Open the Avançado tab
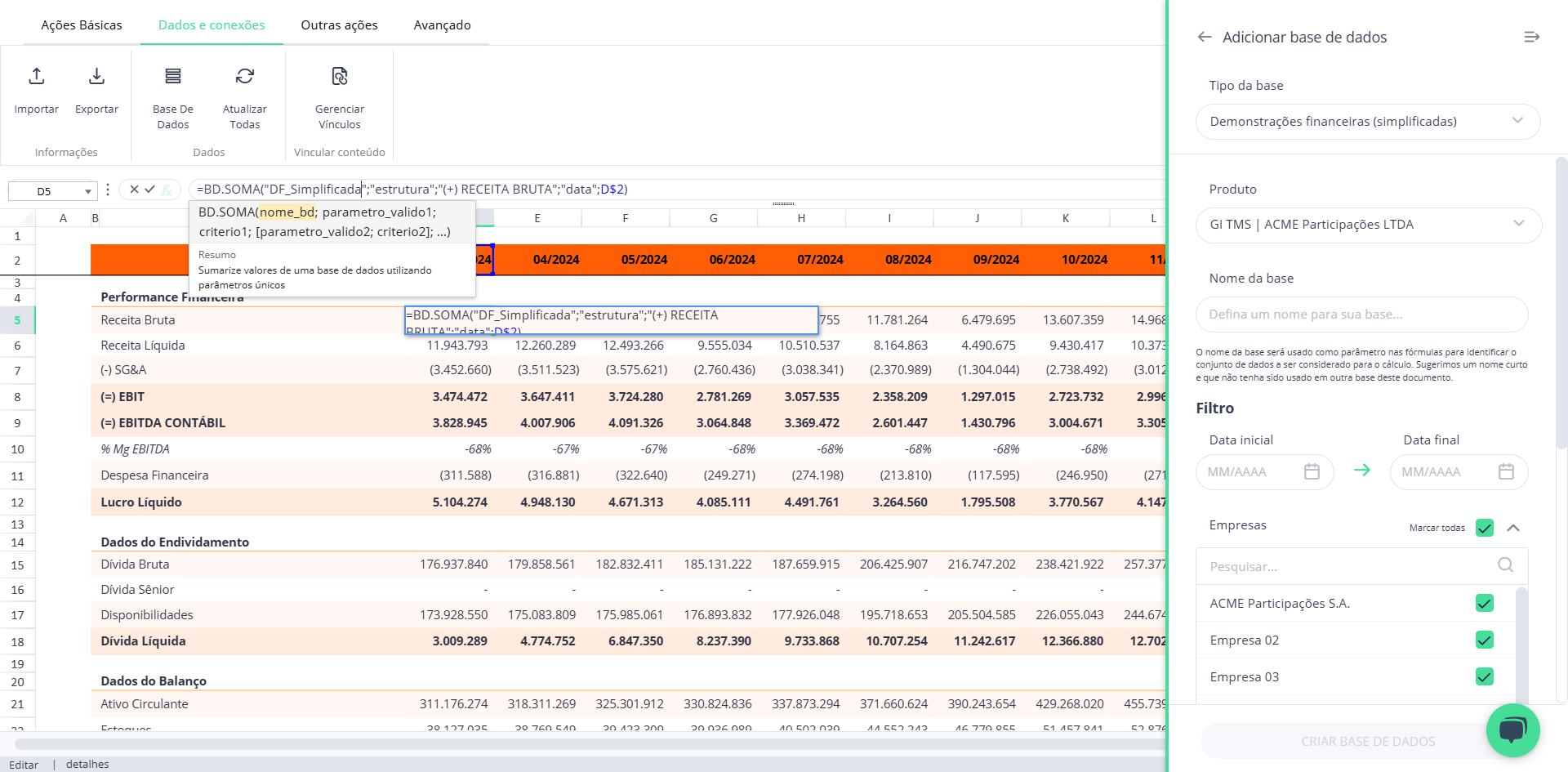 [x=442, y=25]
